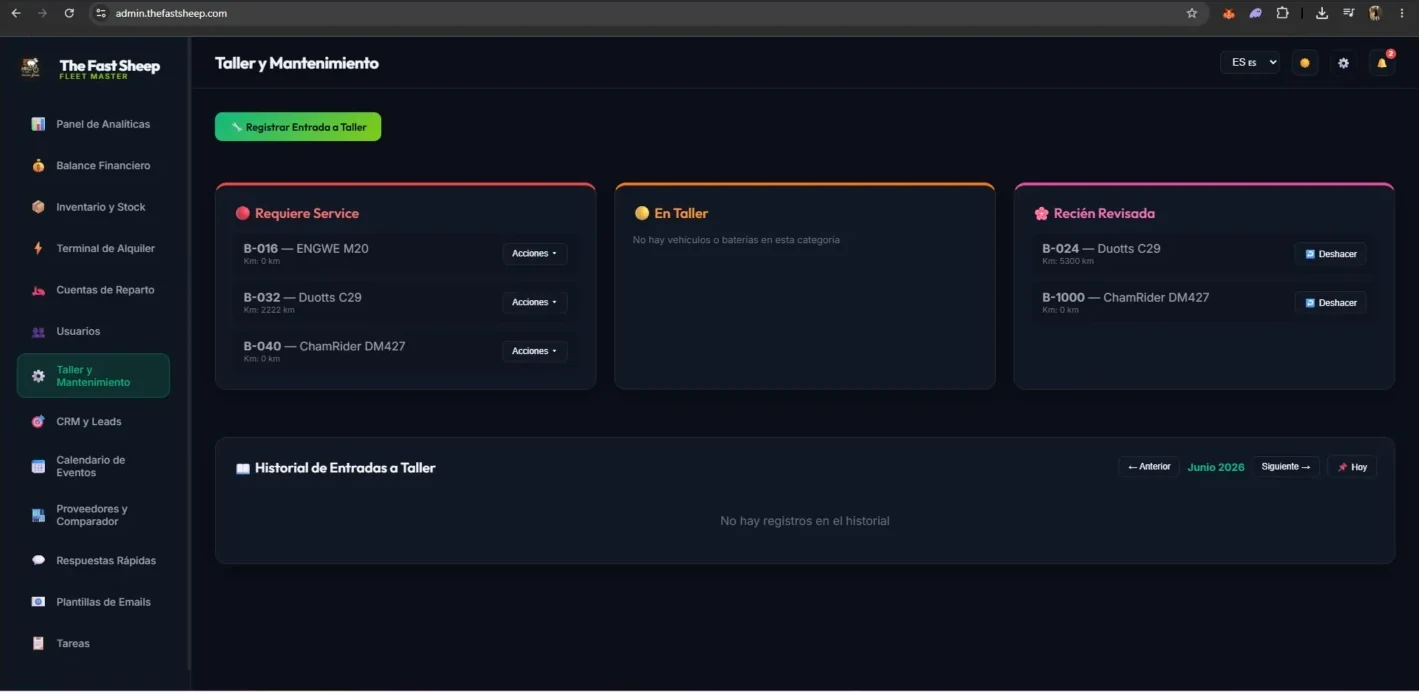
Task: Click the Calendario de Eventos calendar icon
Action: (x=38, y=466)
